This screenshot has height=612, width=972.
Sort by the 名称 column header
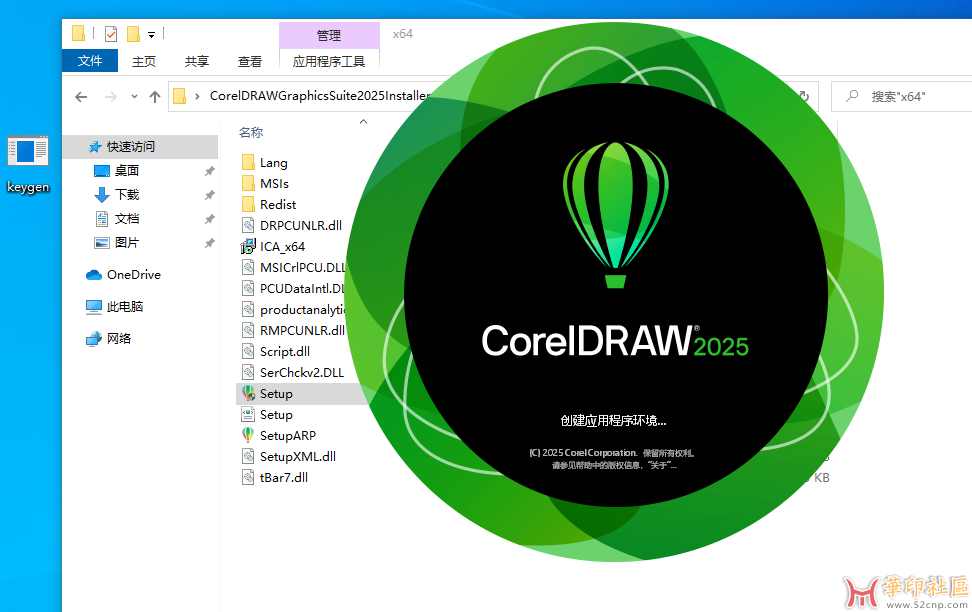pyautogui.click(x=251, y=132)
